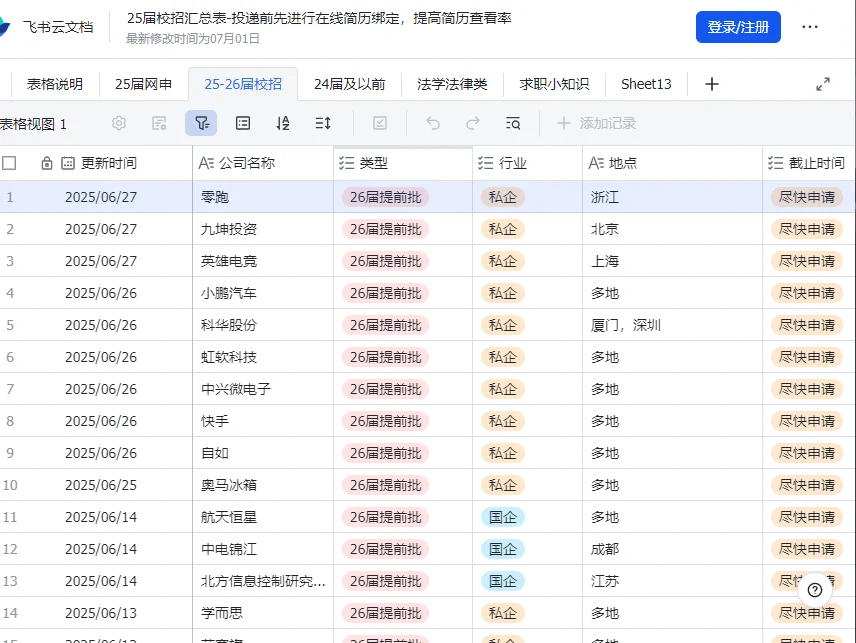Image resolution: width=856 pixels, height=643 pixels.
Task: Open the 求职小知识 tab
Action: point(554,84)
